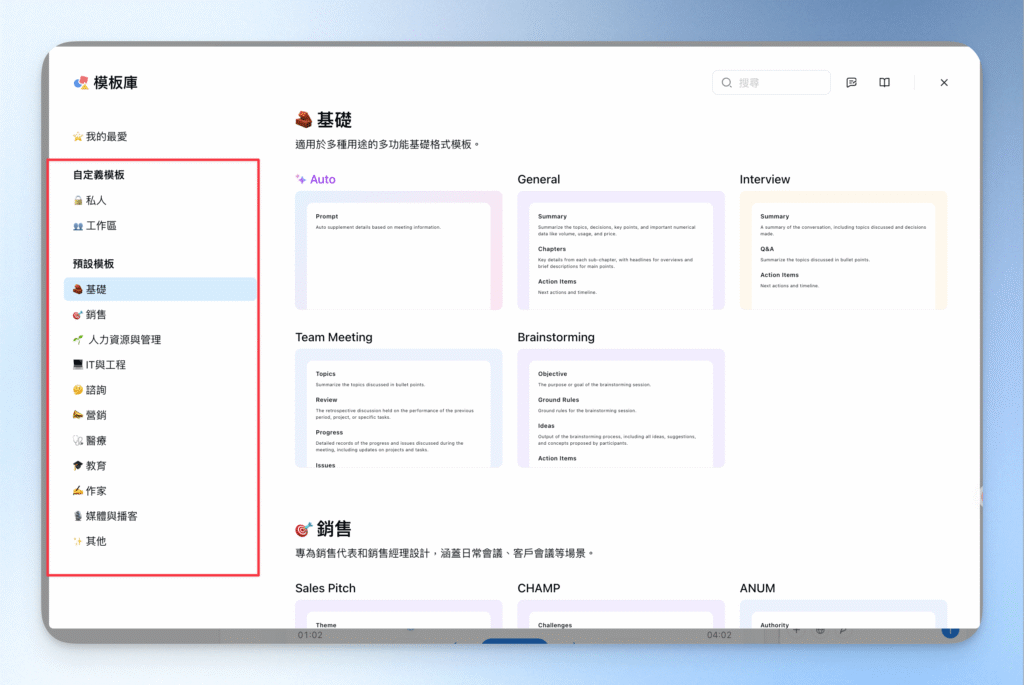Image resolution: width=1024 pixels, height=685 pixels.
Task: Select the 其他 category
Action: click(89, 541)
